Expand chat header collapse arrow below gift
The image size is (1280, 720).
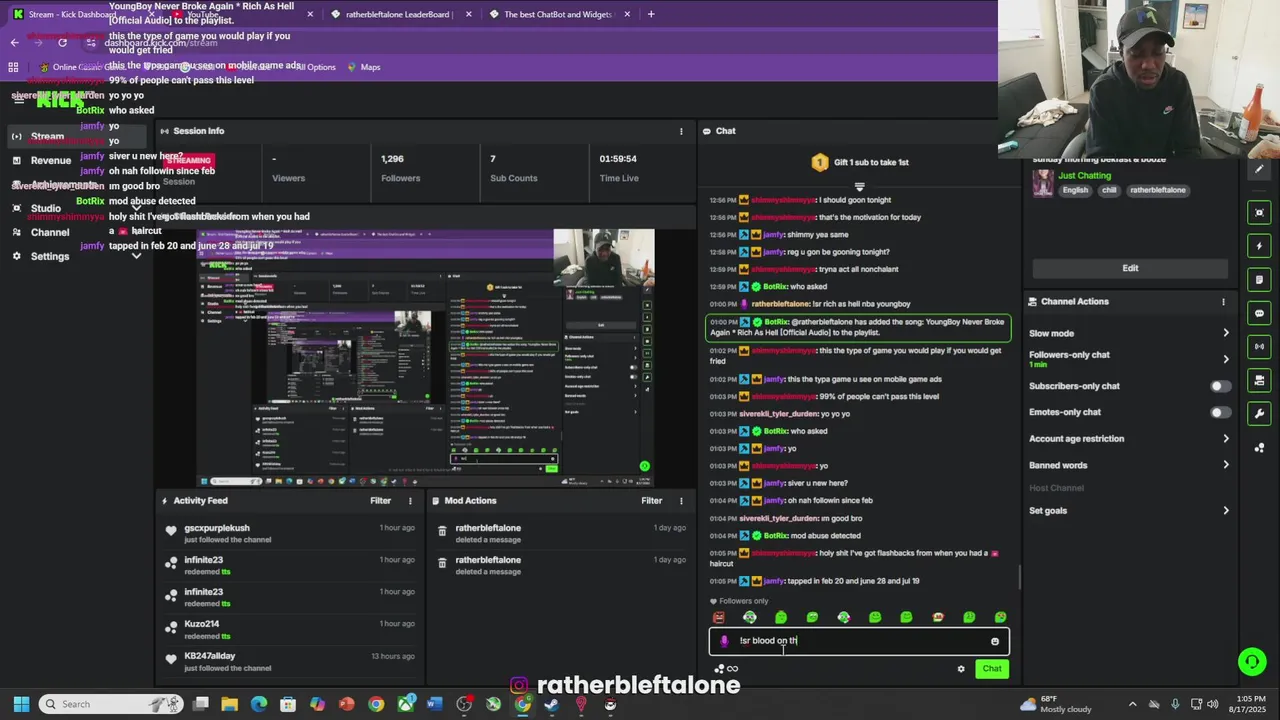coord(859,187)
